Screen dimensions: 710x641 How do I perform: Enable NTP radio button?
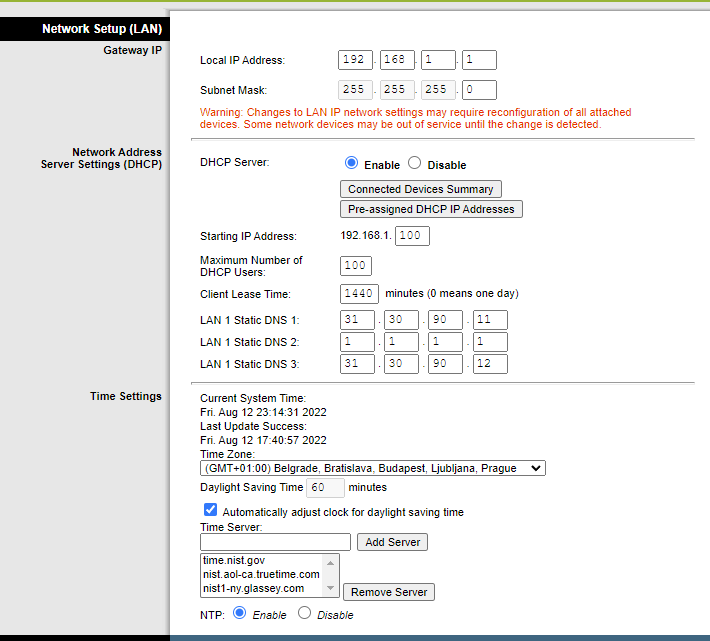coord(240,613)
